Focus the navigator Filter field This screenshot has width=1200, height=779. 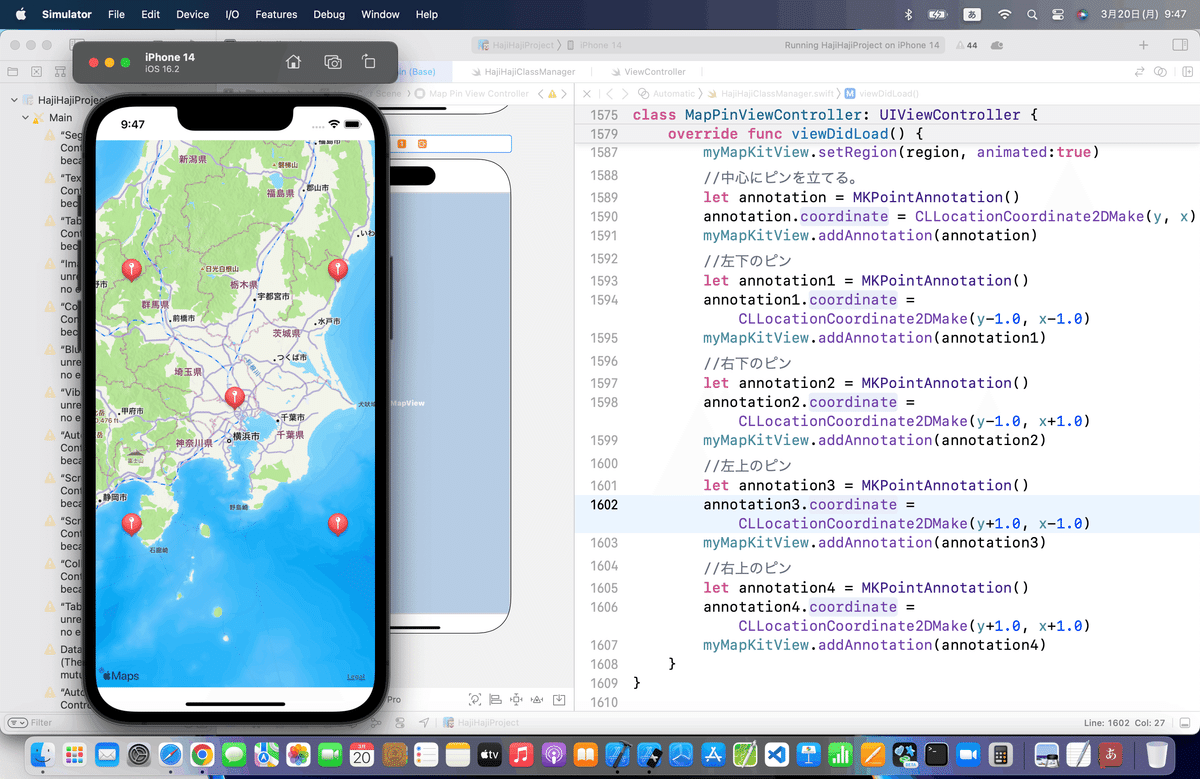[x=110, y=723]
